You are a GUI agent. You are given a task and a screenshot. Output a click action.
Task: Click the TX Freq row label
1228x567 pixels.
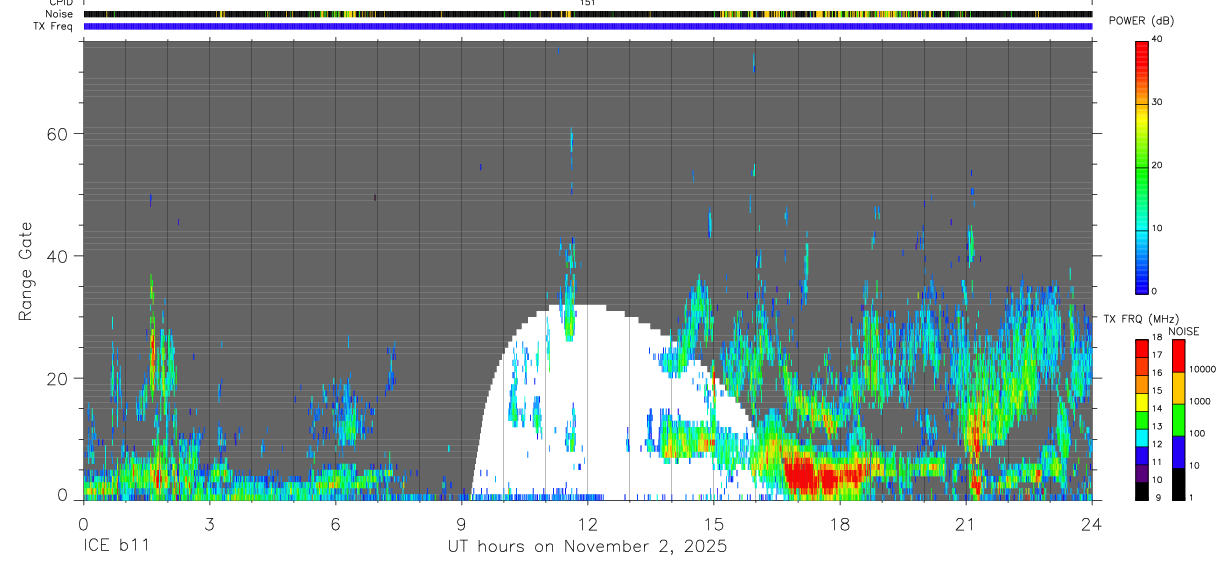pos(53,26)
